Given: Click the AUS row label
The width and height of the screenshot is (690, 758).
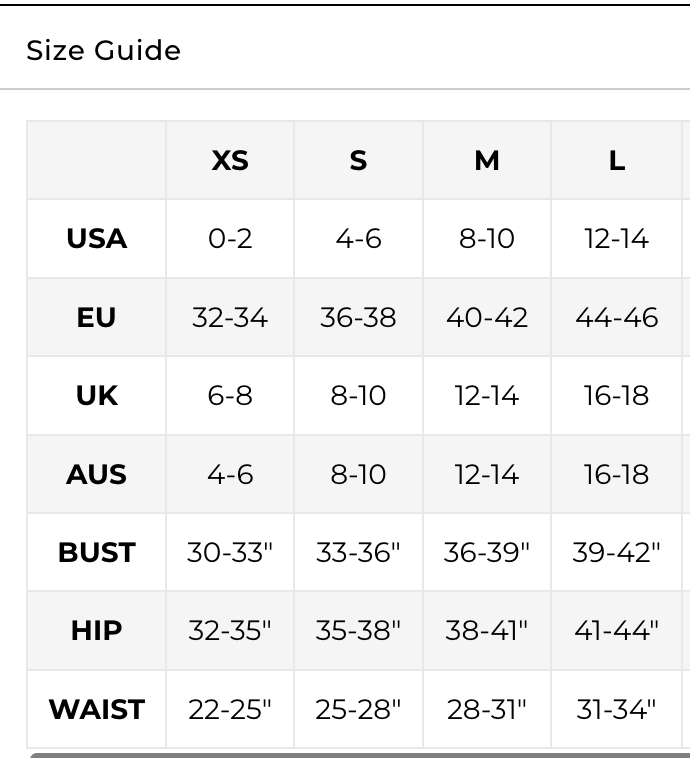Looking at the screenshot, I should click(97, 474).
